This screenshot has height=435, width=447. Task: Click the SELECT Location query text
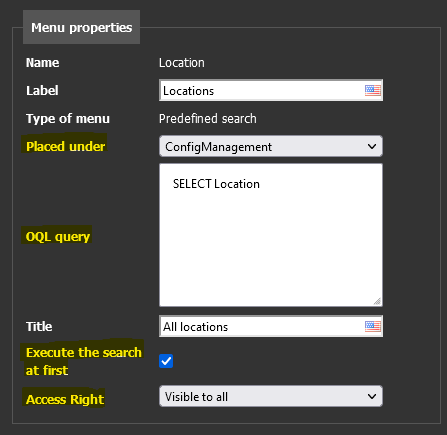pyautogui.click(x=216, y=184)
